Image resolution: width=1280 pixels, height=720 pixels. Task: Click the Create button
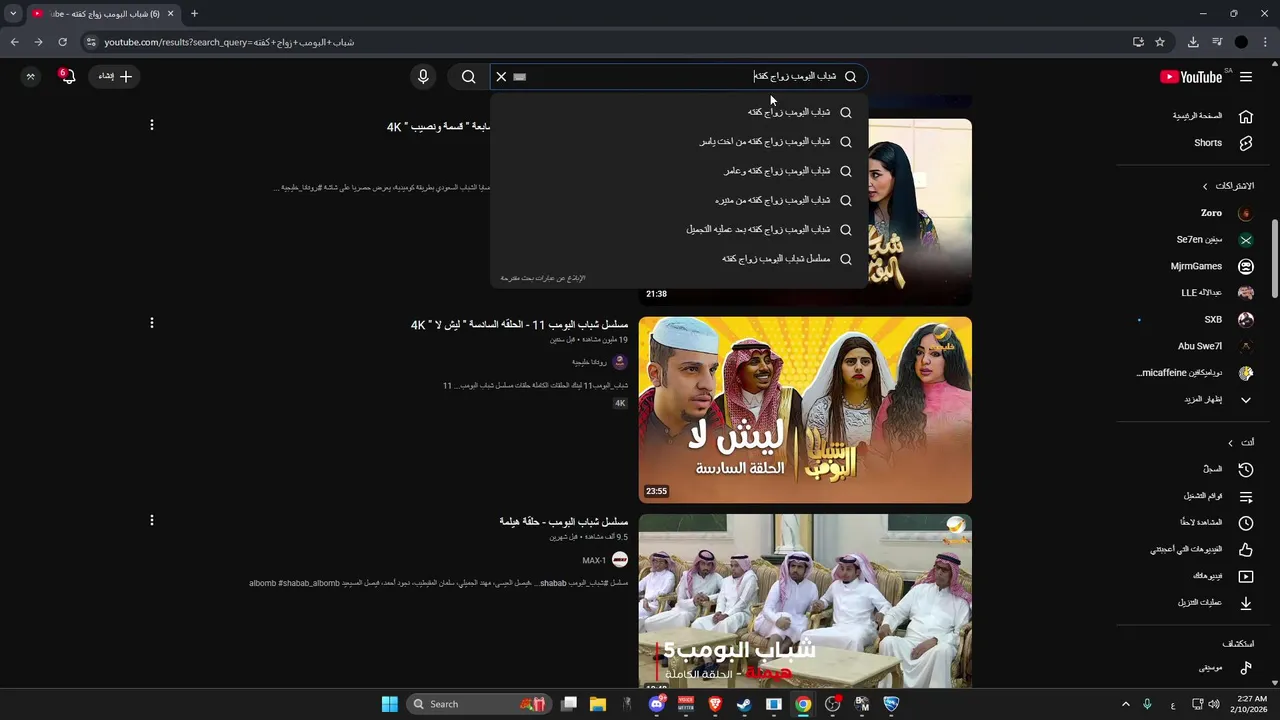[115, 77]
